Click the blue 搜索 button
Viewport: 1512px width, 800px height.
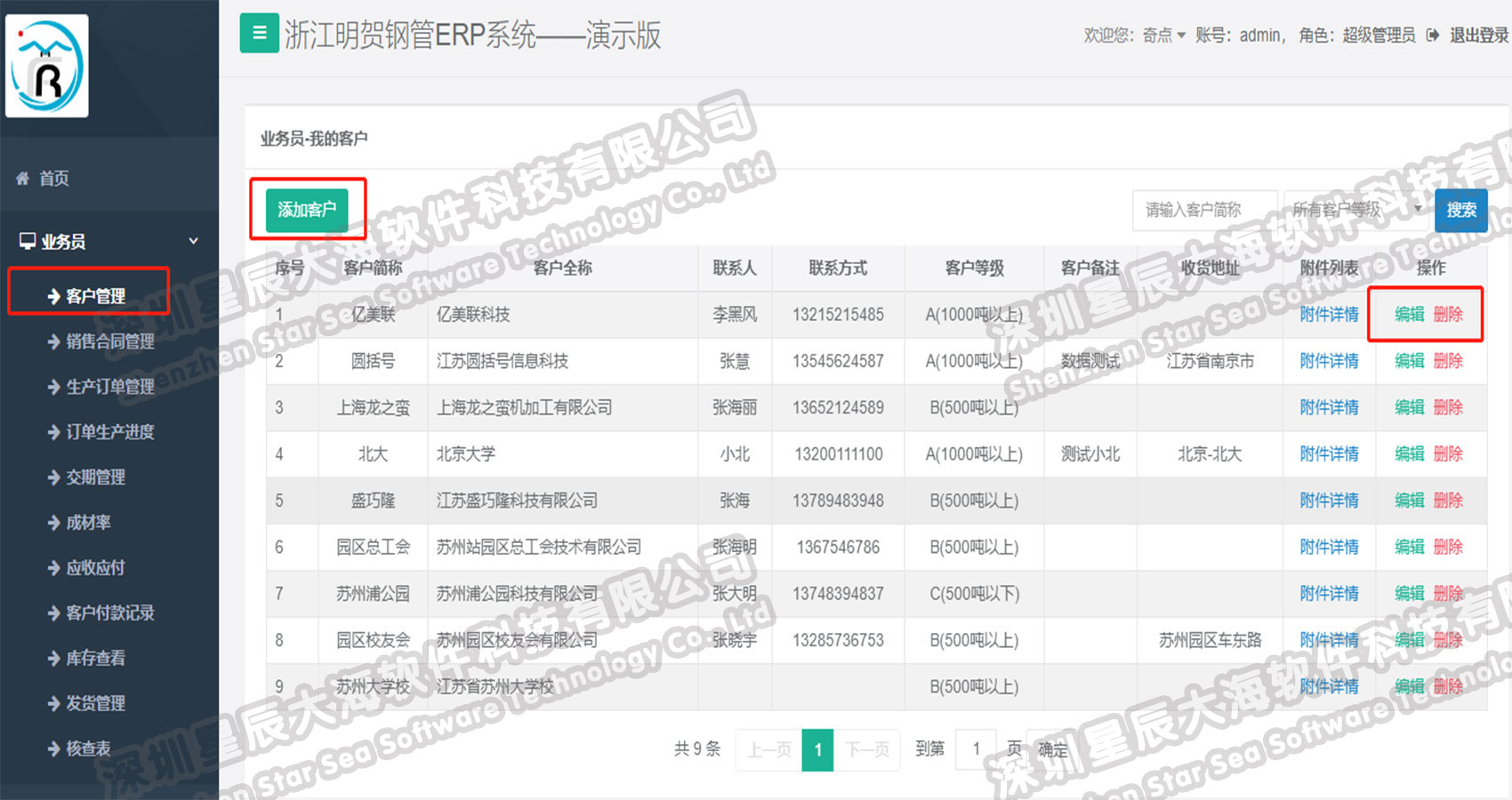1461,210
